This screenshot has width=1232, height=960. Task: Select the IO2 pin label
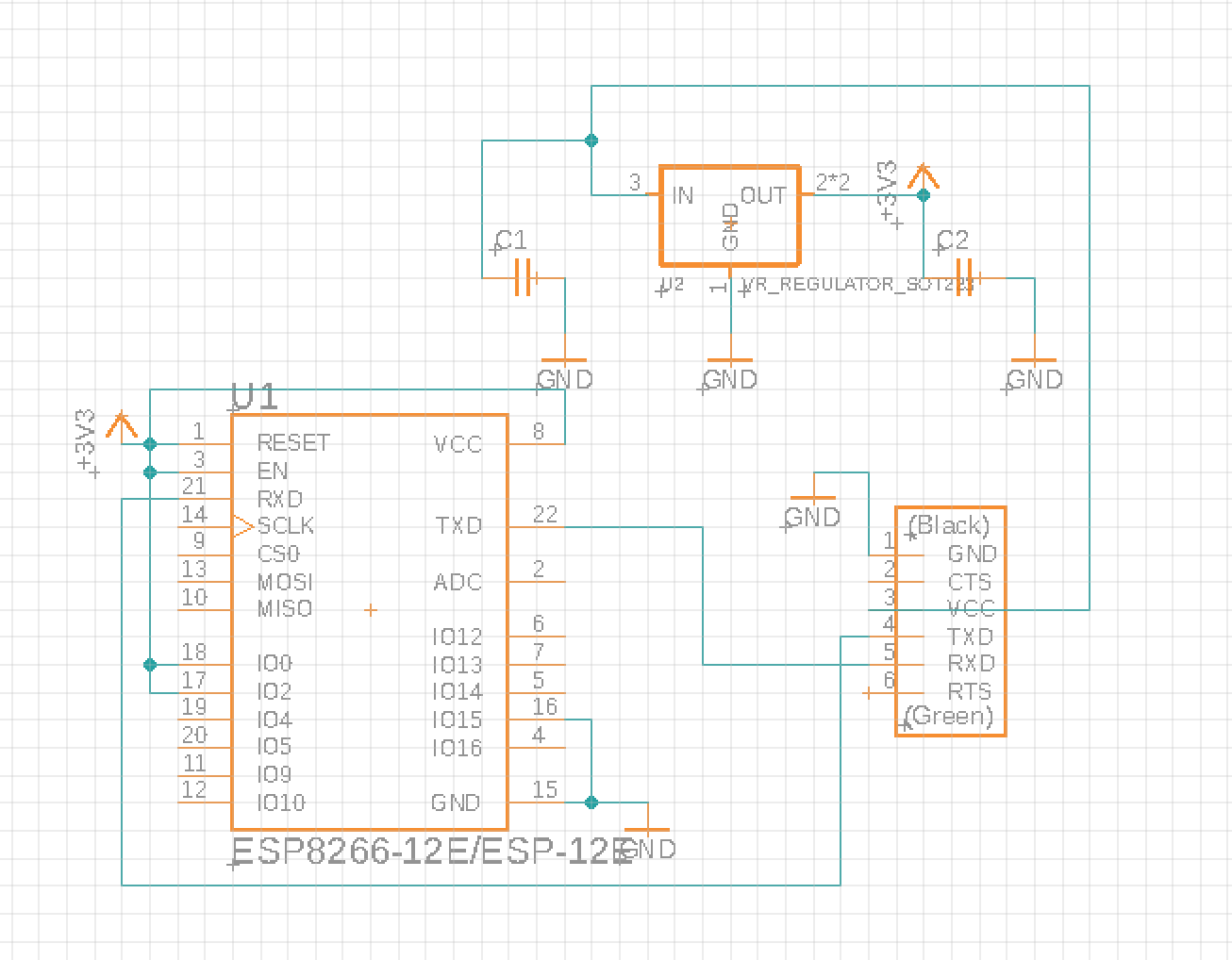click(x=275, y=692)
